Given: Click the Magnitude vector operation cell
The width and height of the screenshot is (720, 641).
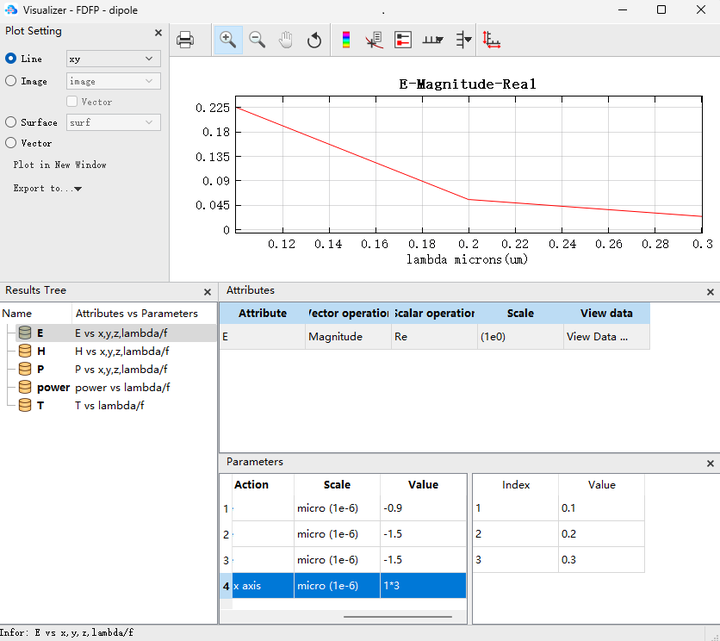Looking at the screenshot, I should click(348, 337).
